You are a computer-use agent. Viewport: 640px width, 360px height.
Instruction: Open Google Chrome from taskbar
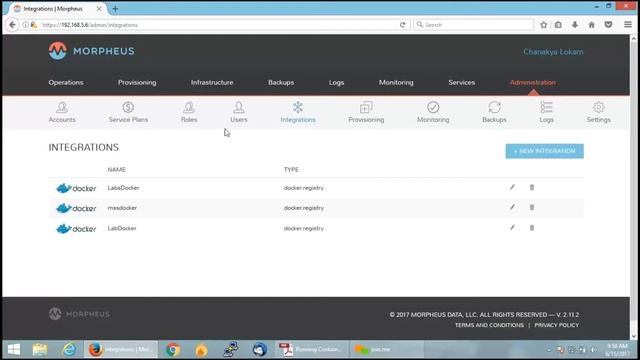point(173,349)
